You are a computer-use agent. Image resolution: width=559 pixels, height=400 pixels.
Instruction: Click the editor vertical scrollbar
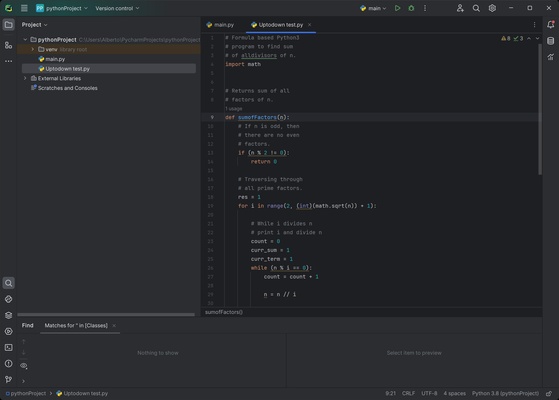pyautogui.click(x=540, y=109)
